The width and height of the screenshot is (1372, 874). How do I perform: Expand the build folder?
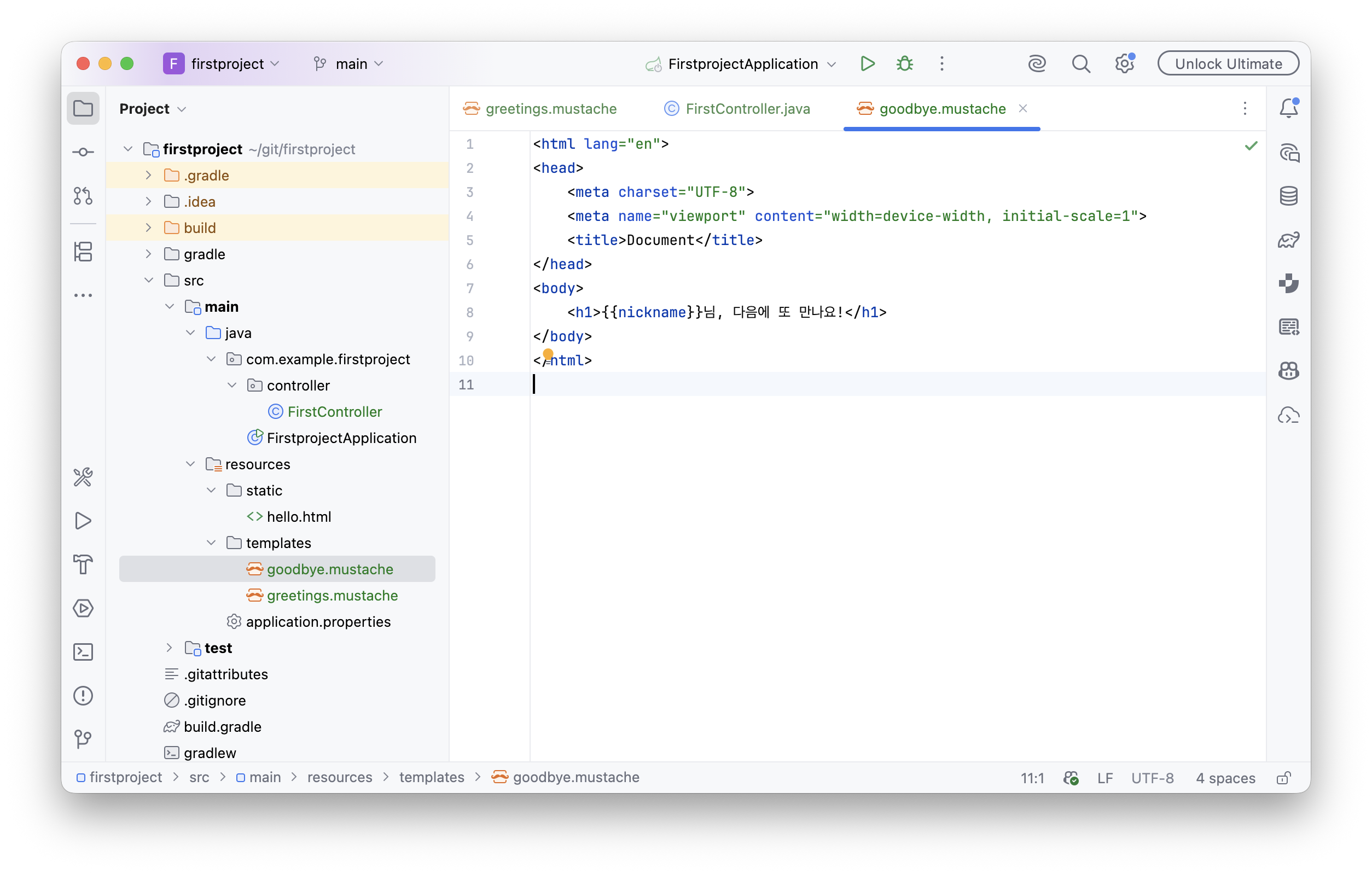pyautogui.click(x=149, y=228)
